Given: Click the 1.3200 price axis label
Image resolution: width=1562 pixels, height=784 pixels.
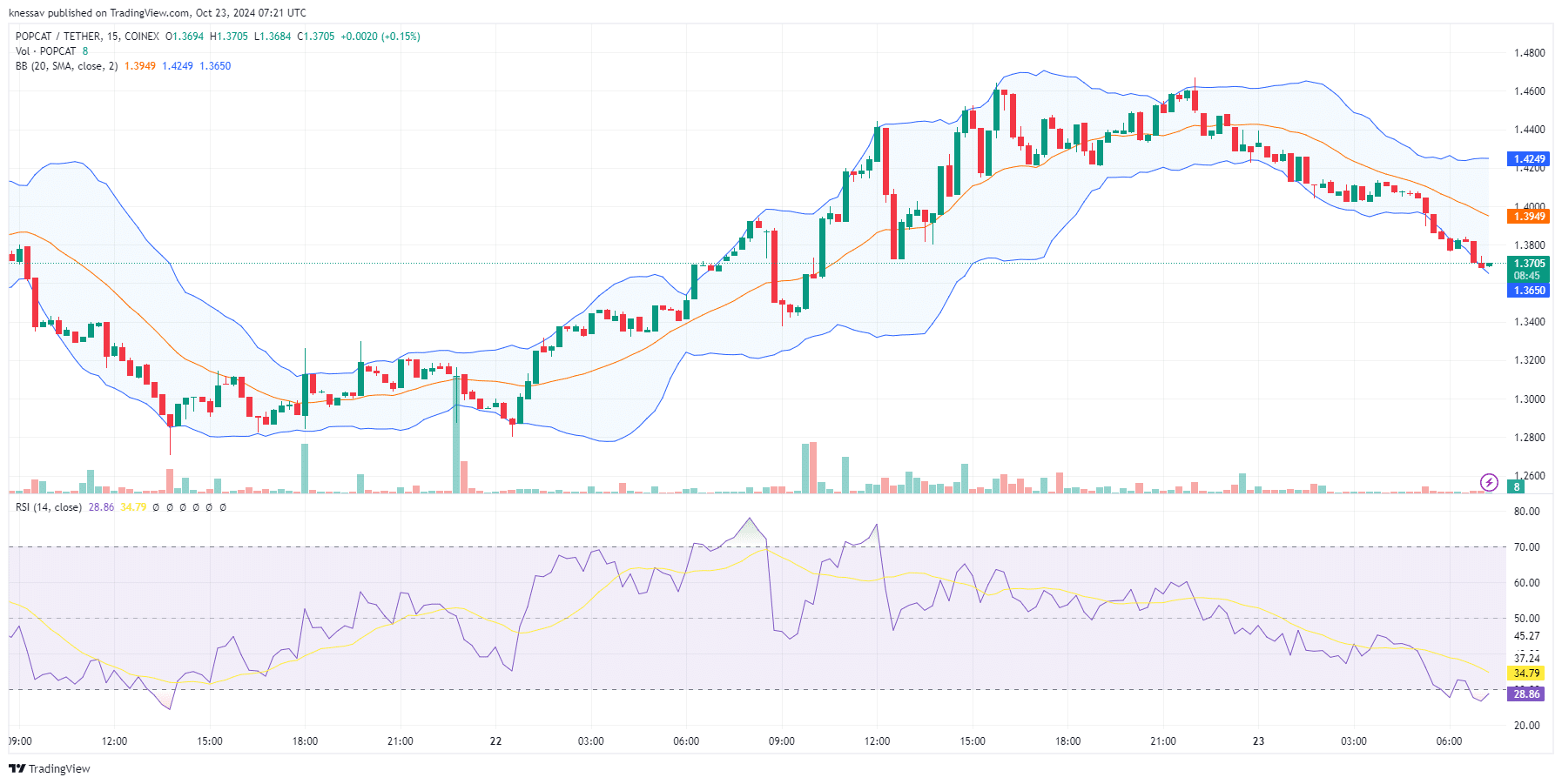Looking at the screenshot, I should (x=1530, y=360).
